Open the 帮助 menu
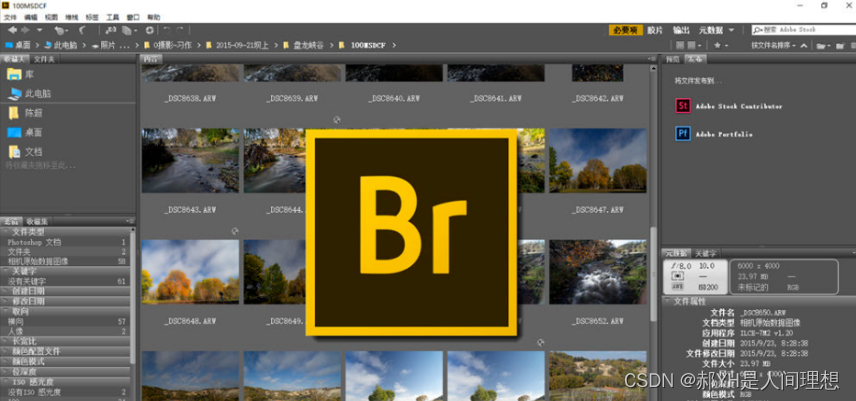The height and width of the screenshot is (401, 856). (154, 17)
